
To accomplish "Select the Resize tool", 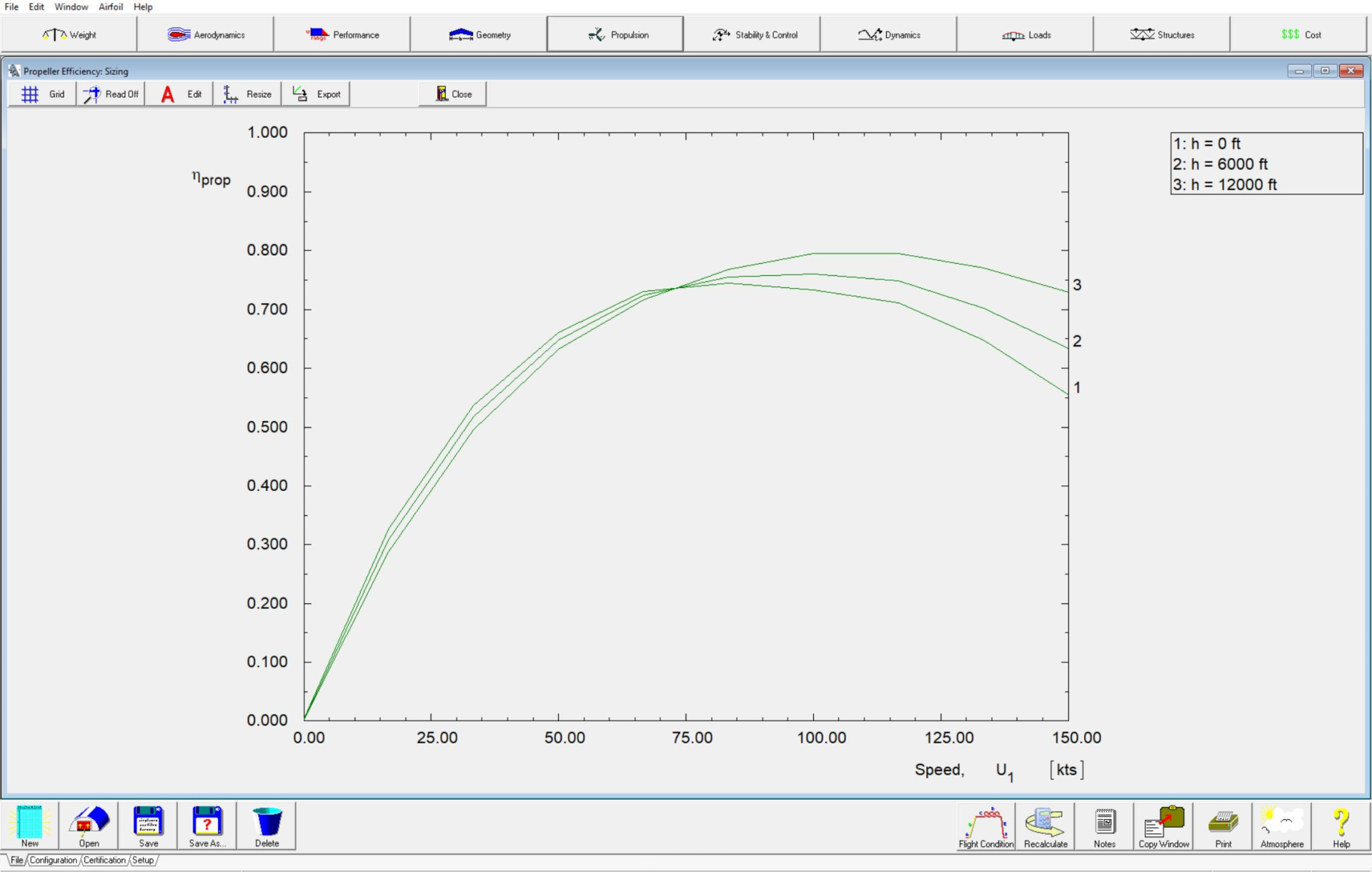I will pyautogui.click(x=247, y=94).
